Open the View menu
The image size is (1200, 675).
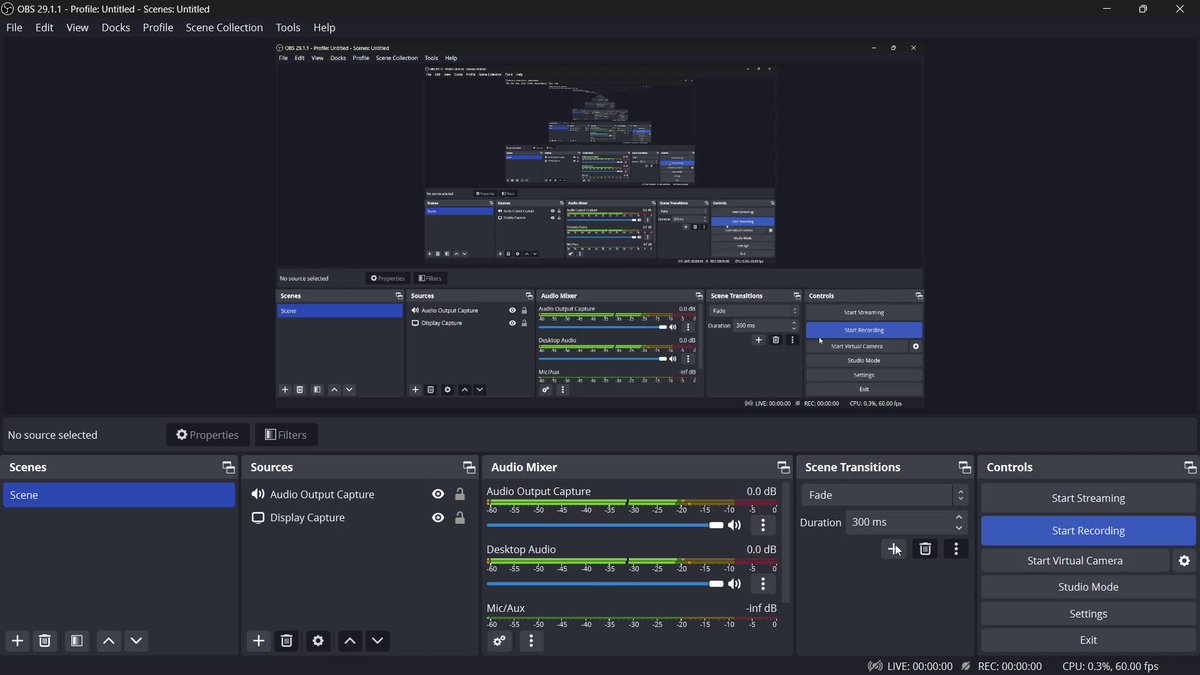77,27
